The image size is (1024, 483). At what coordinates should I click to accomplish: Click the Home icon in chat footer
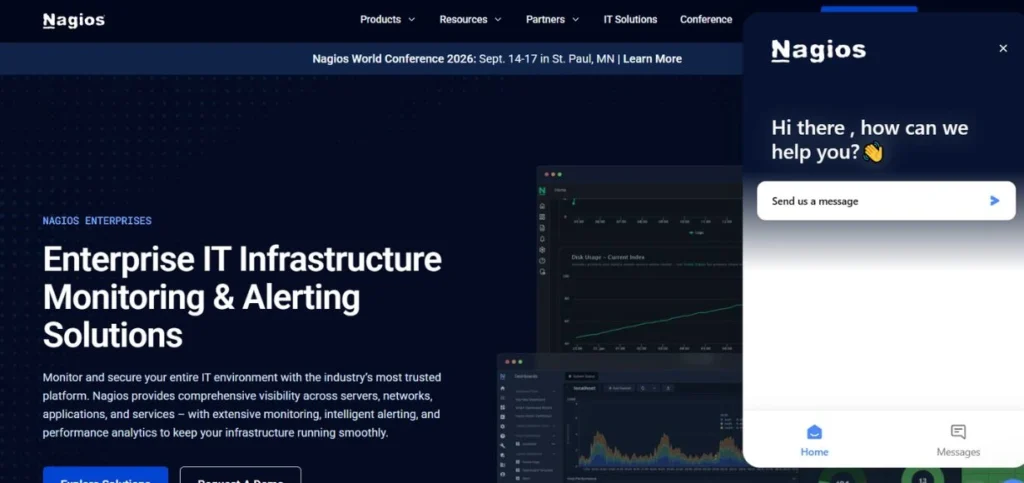point(814,432)
